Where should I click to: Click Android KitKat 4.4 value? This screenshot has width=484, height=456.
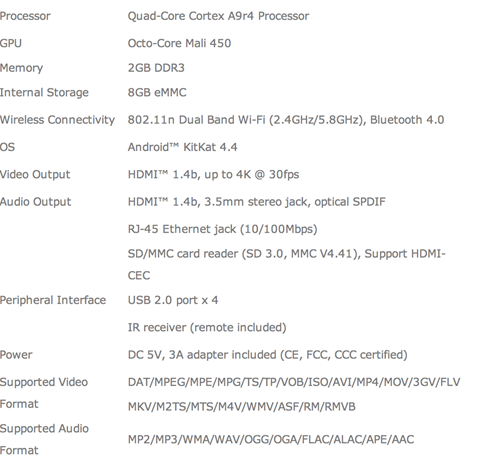[182, 147]
